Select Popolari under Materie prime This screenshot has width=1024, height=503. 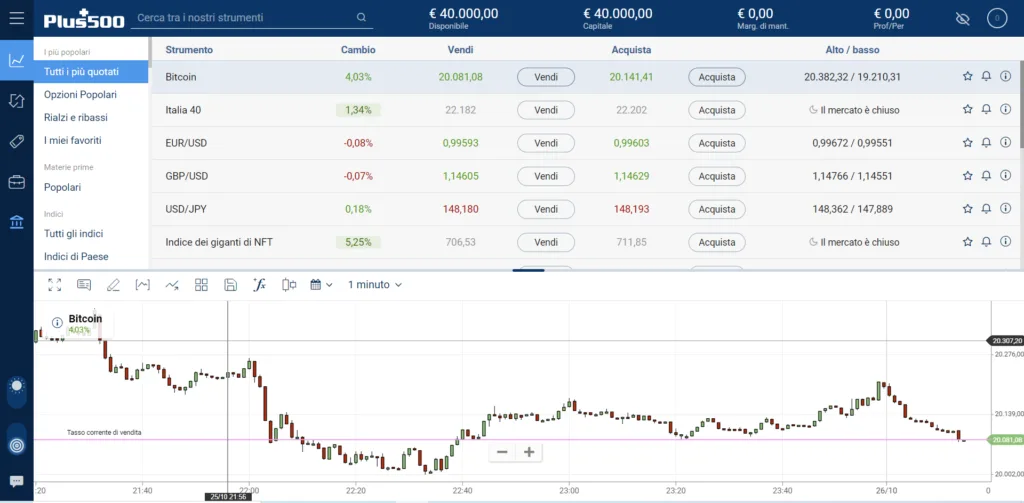[63, 187]
